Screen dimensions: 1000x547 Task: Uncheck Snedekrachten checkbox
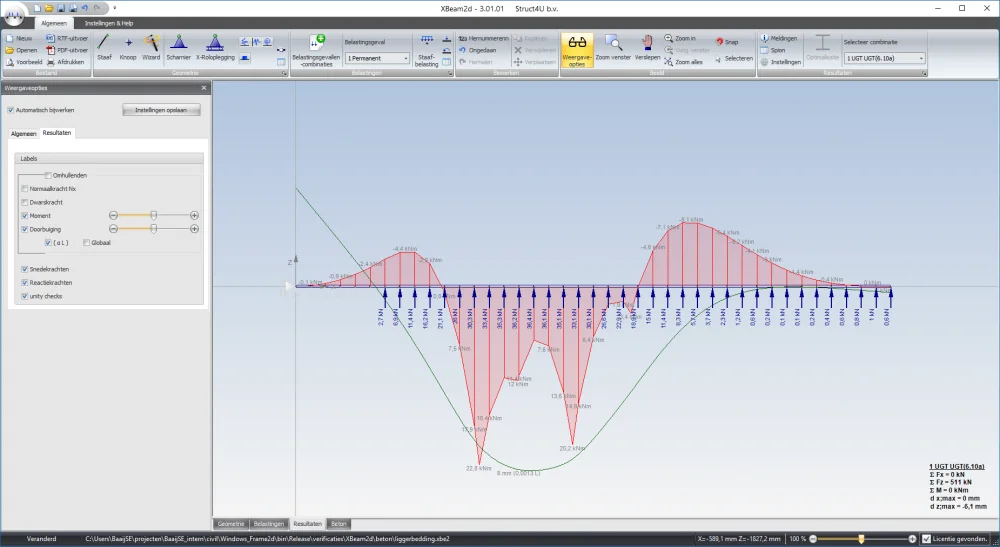point(25,269)
